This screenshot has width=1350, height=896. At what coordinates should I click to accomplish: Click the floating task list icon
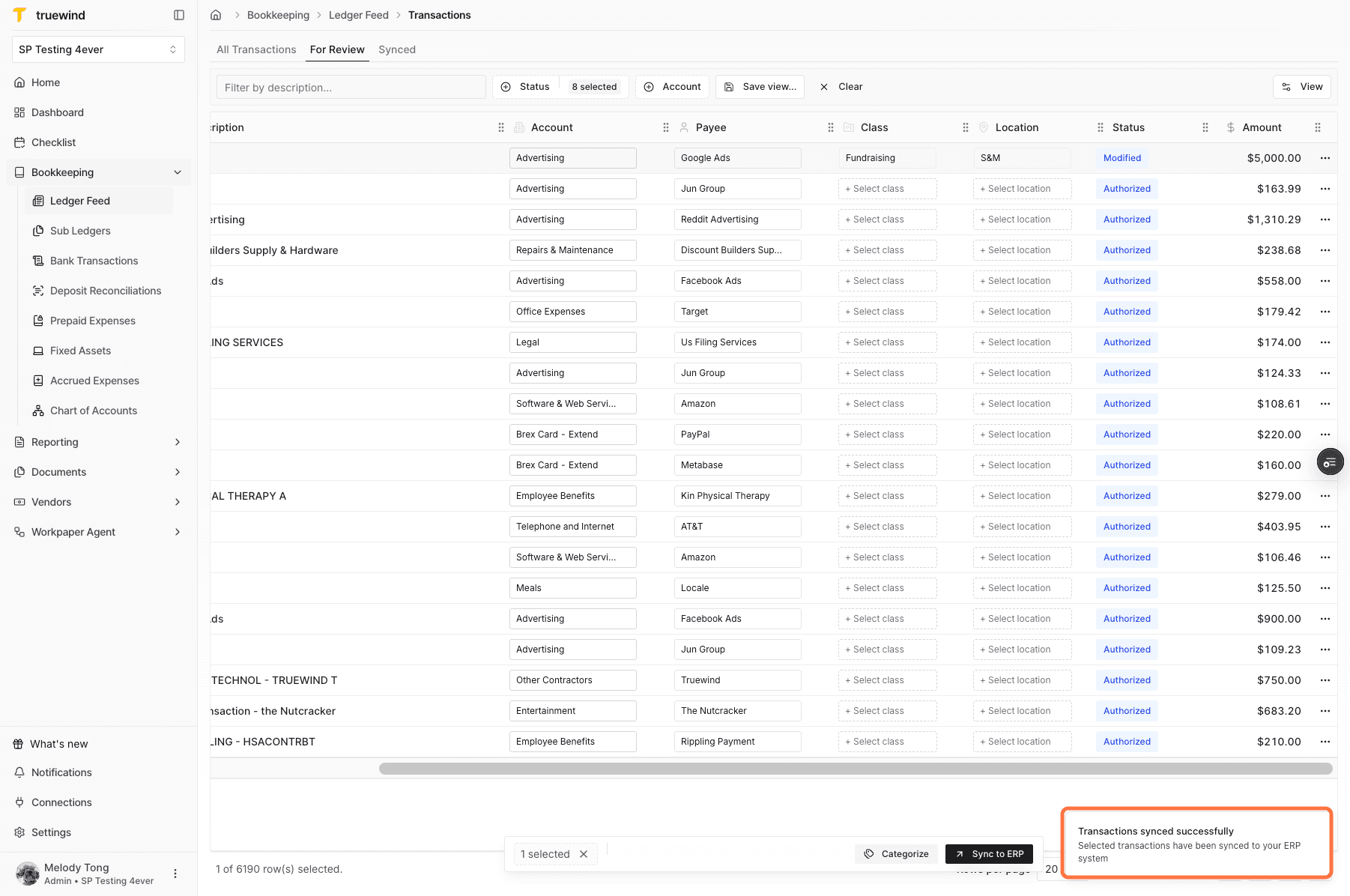click(1330, 462)
